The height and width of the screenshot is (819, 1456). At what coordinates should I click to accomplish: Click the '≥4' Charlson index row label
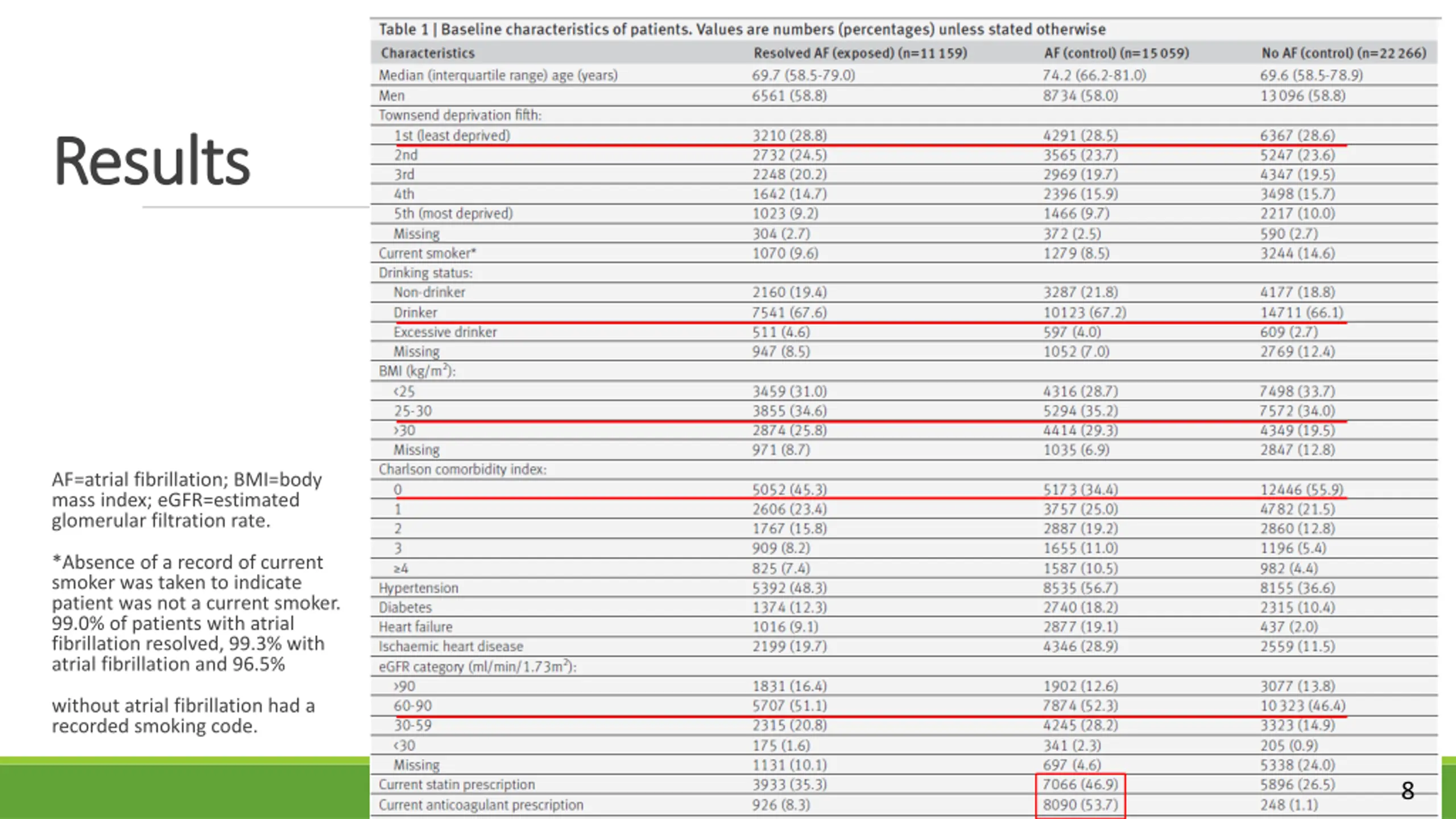tap(401, 569)
